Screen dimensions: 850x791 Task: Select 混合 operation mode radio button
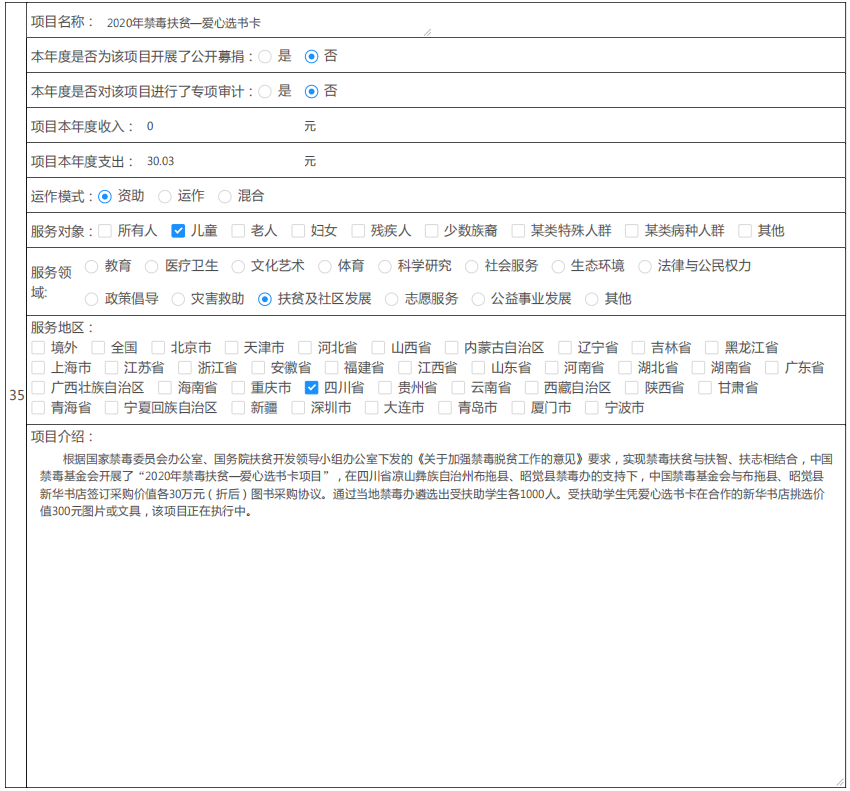pos(224,196)
